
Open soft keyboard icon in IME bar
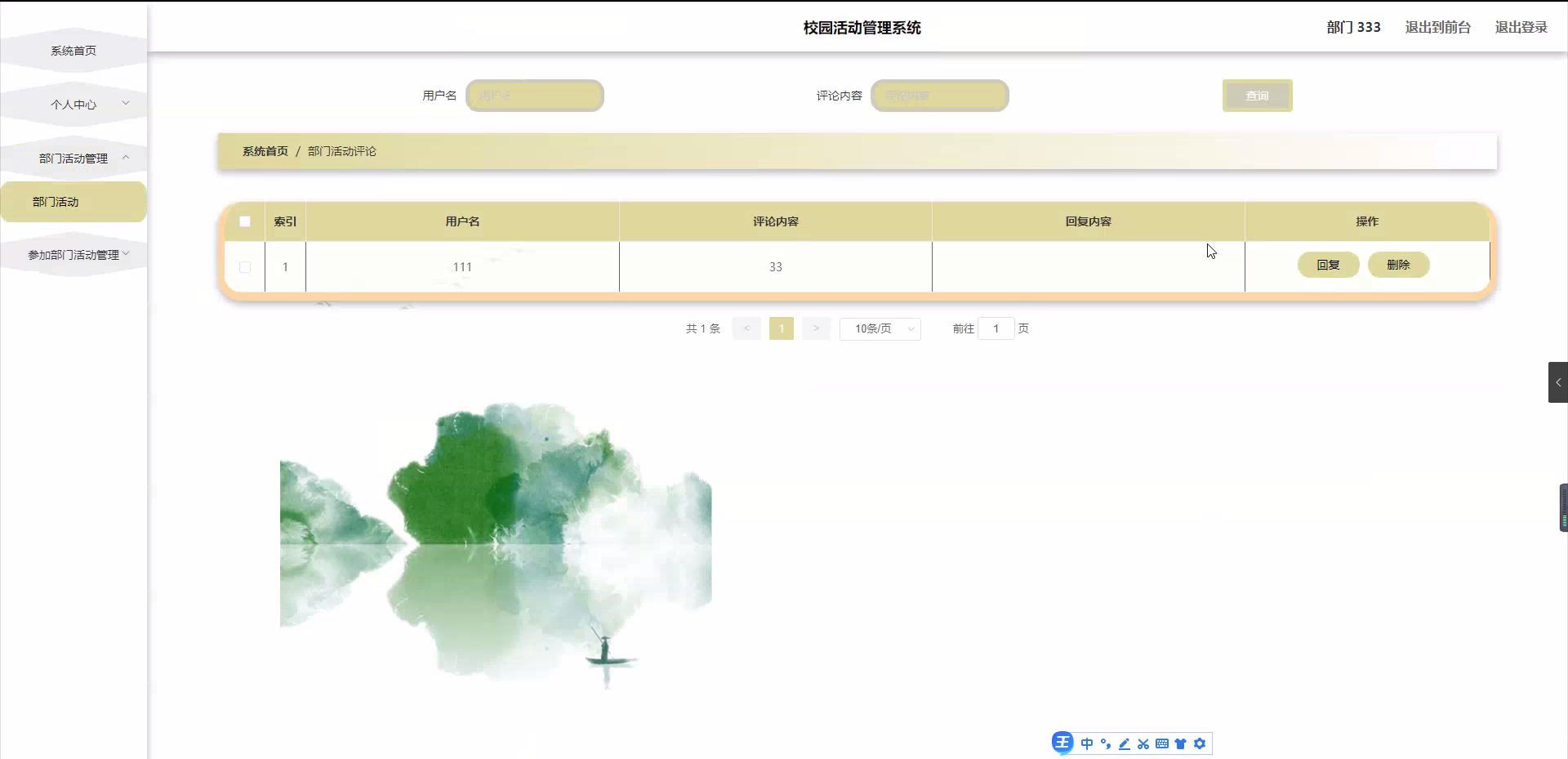click(1162, 743)
